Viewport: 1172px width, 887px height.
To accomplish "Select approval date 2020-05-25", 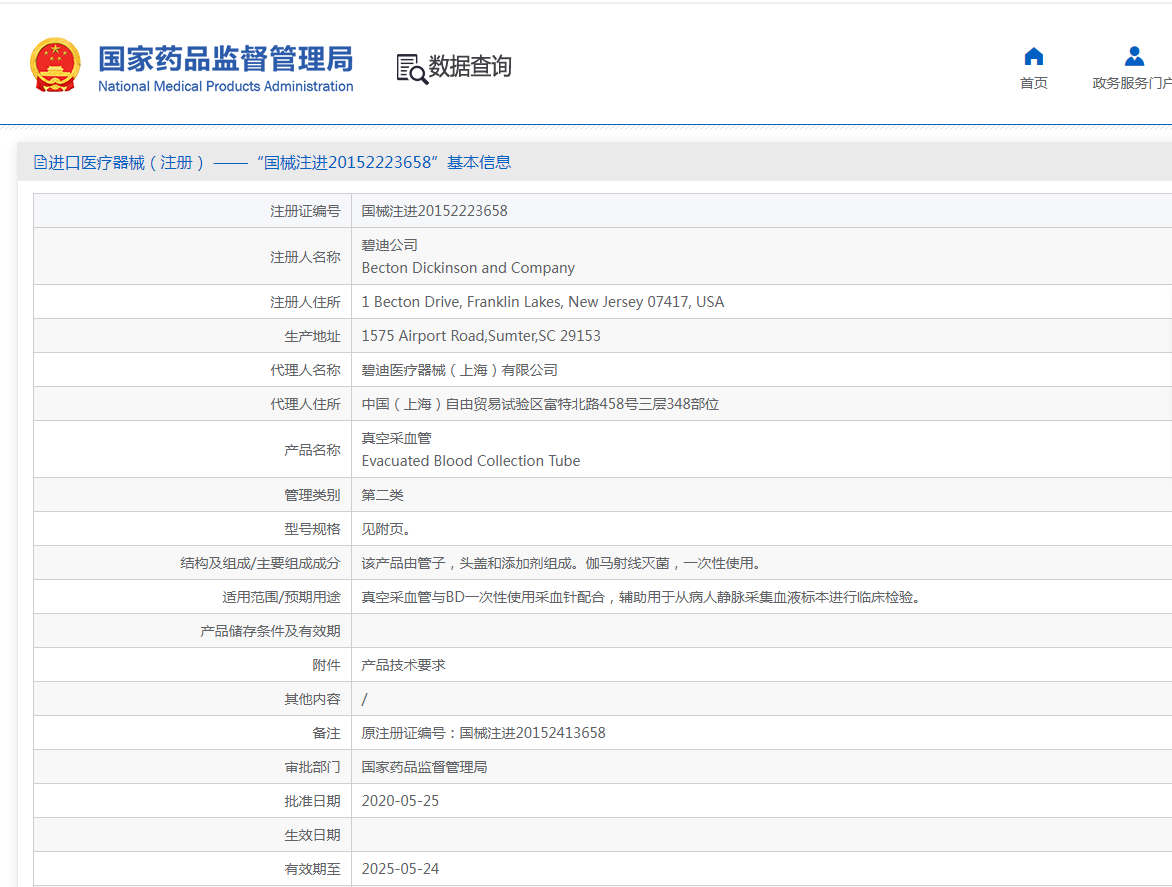I will point(401,801).
